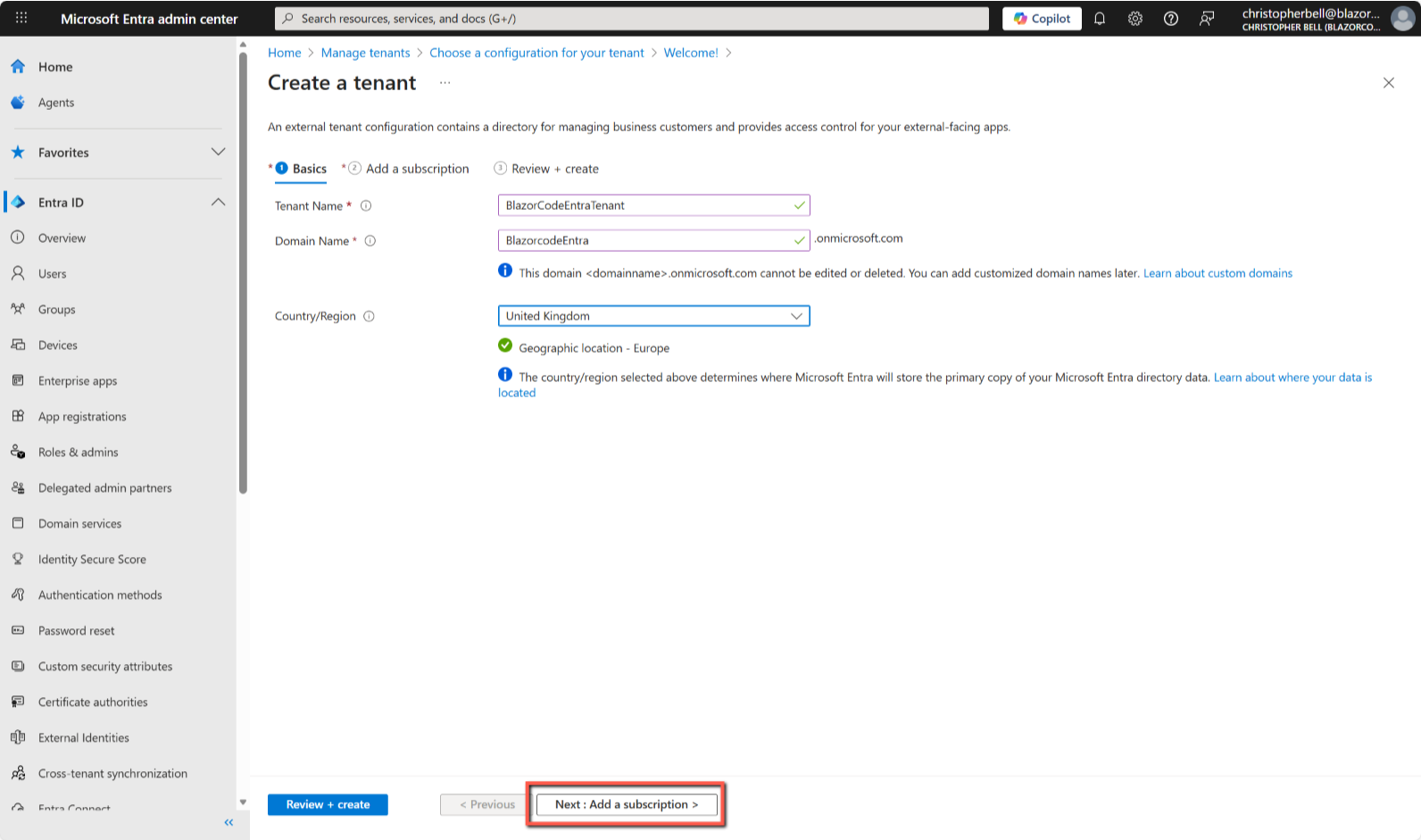Image resolution: width=1421 pixels, height=840 pixels.
Task: Click the blue Review + create button
Action: [x=328, y=804]
